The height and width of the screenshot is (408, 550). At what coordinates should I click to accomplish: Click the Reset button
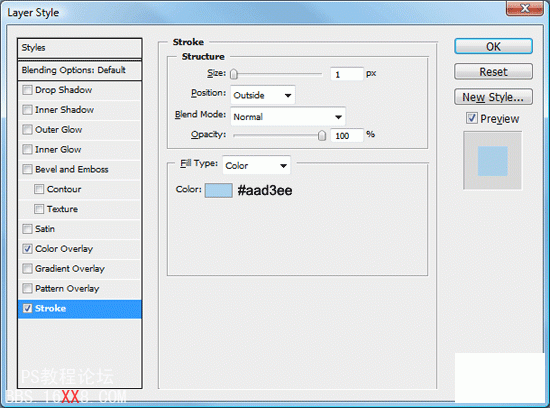pyautogui.click(x=494, y=72)
